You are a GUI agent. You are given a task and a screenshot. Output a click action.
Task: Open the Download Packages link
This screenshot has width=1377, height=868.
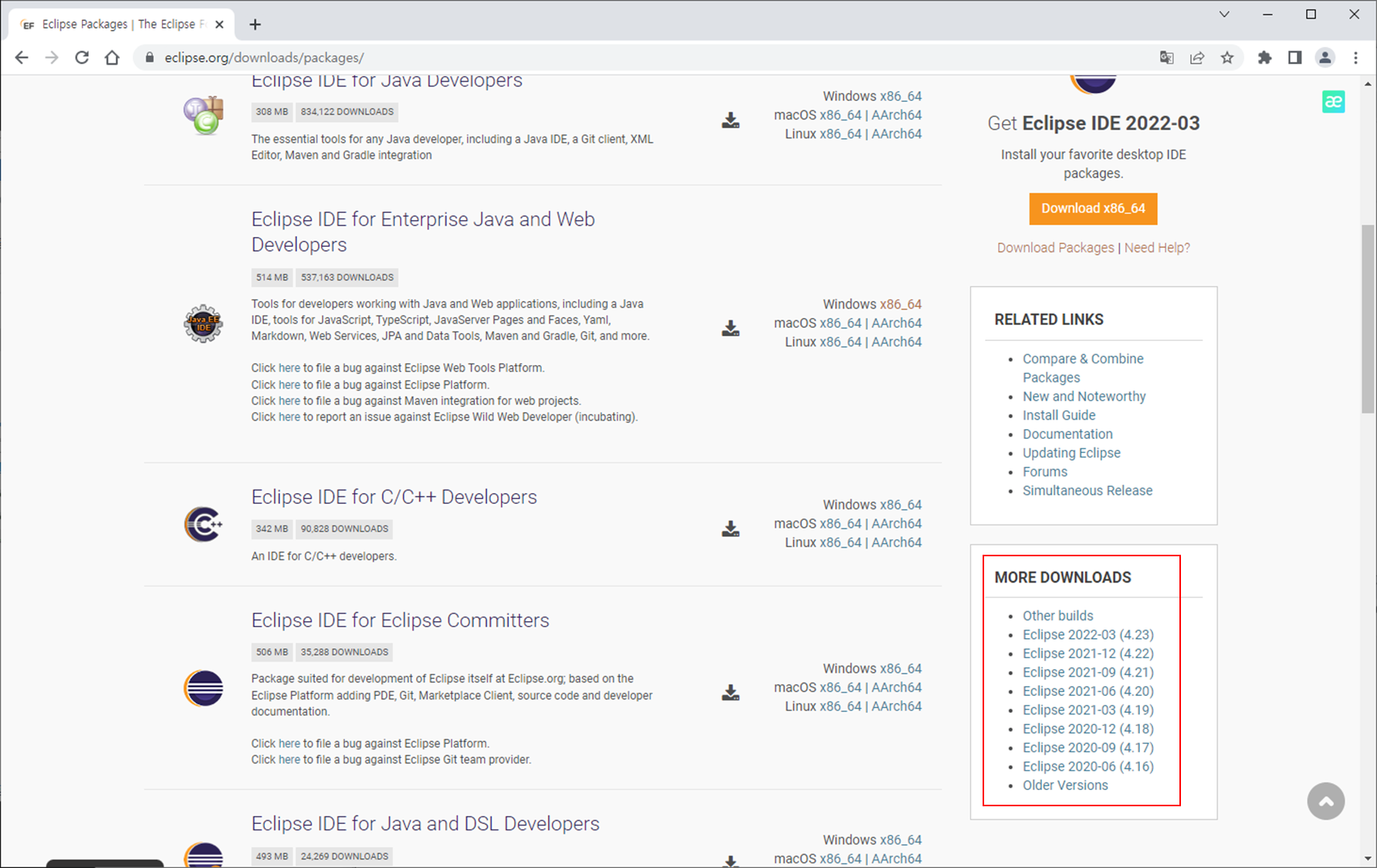tap(1055, 248)
